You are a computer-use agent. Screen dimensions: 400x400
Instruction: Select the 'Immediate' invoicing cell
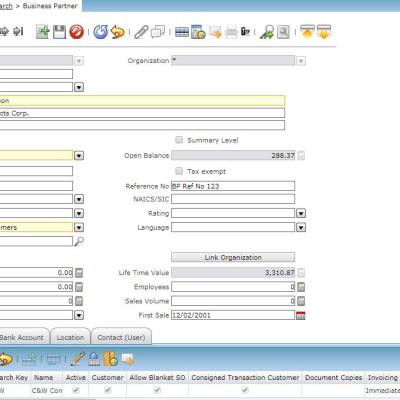(x=383, y=390)
